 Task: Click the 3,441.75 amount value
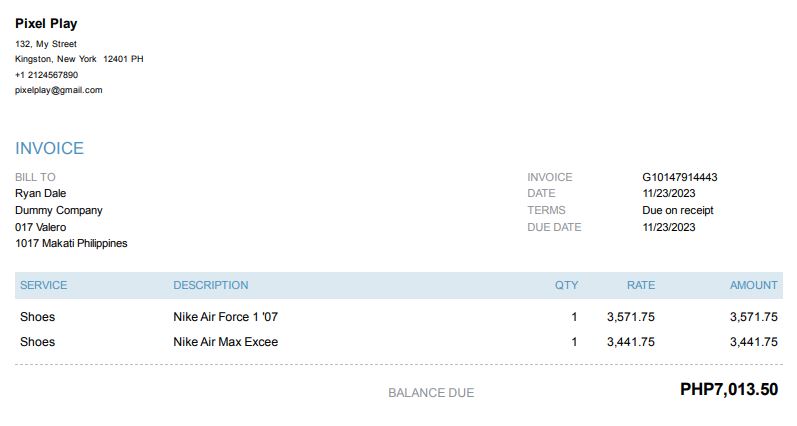[753, 342]
